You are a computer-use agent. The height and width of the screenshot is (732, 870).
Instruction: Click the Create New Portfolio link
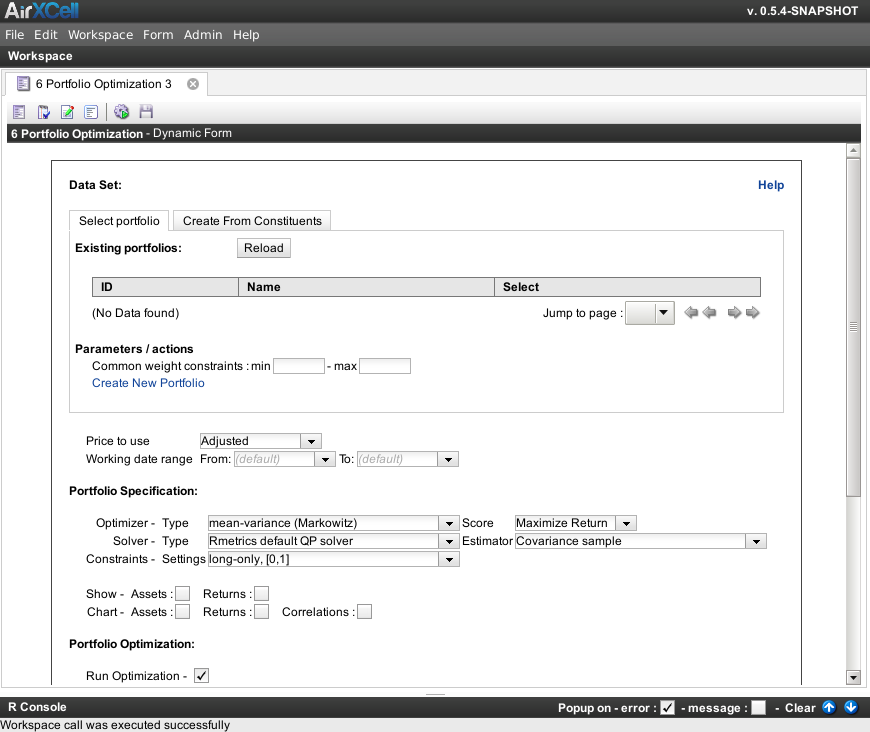tap(148, 383)
